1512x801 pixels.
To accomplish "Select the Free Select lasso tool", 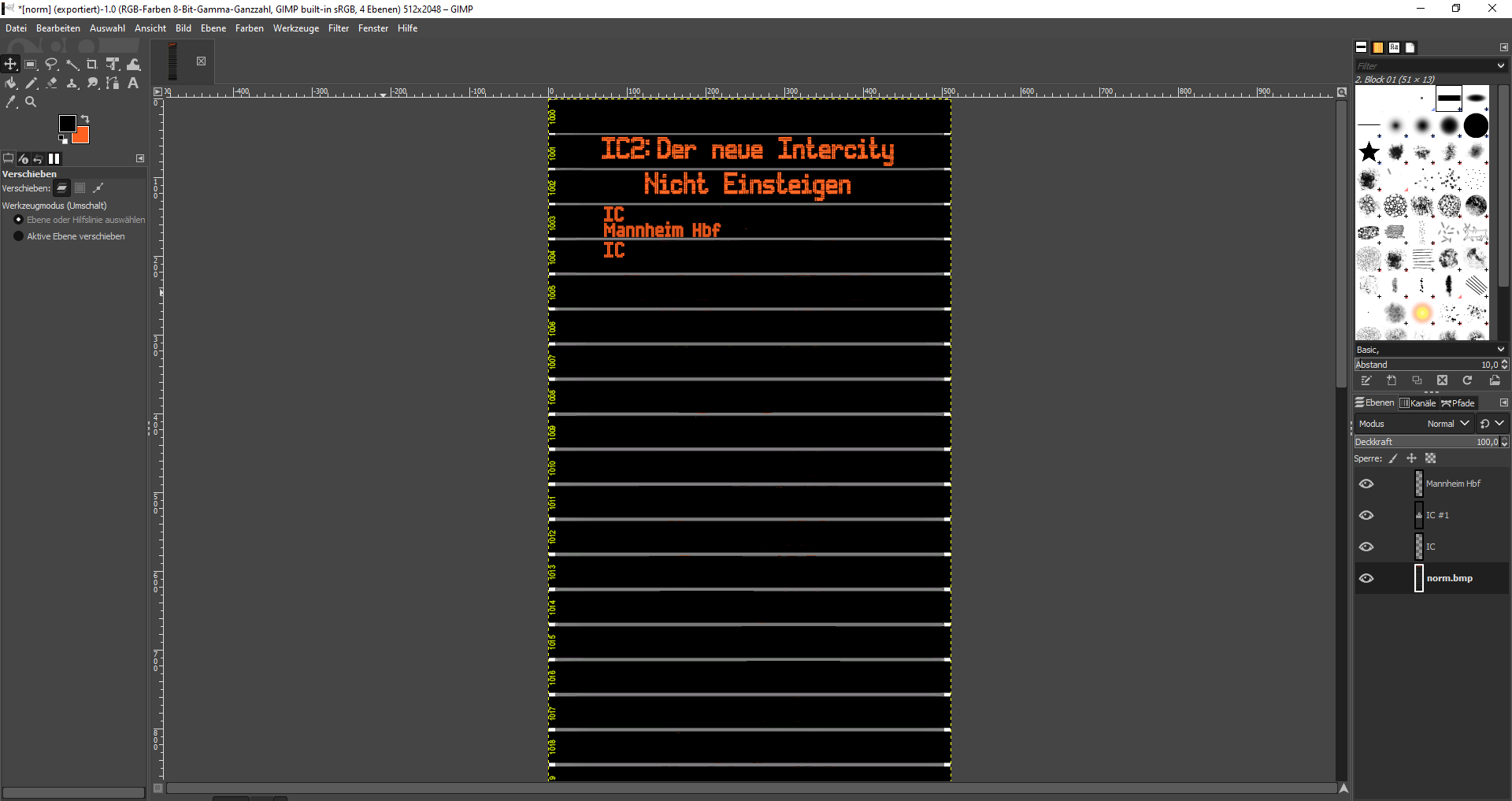I will pyautogui.click(x=52, y=65).
